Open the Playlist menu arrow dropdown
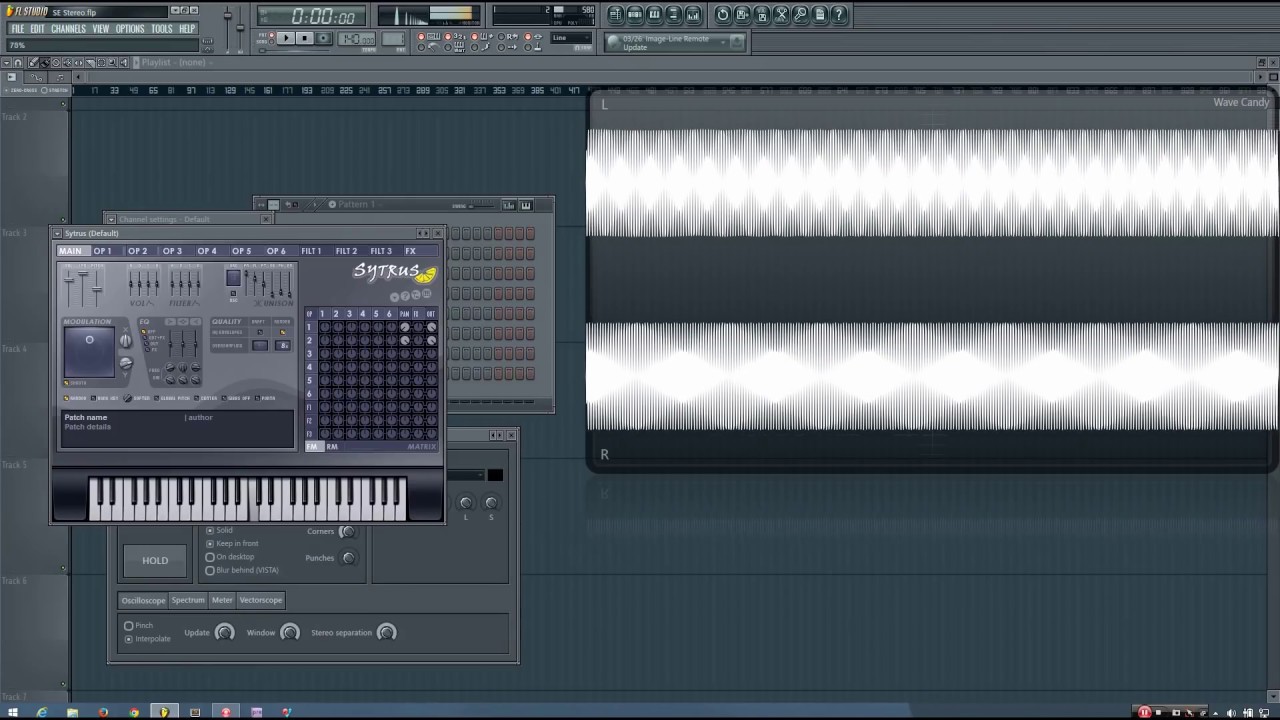 coord(6,62)
